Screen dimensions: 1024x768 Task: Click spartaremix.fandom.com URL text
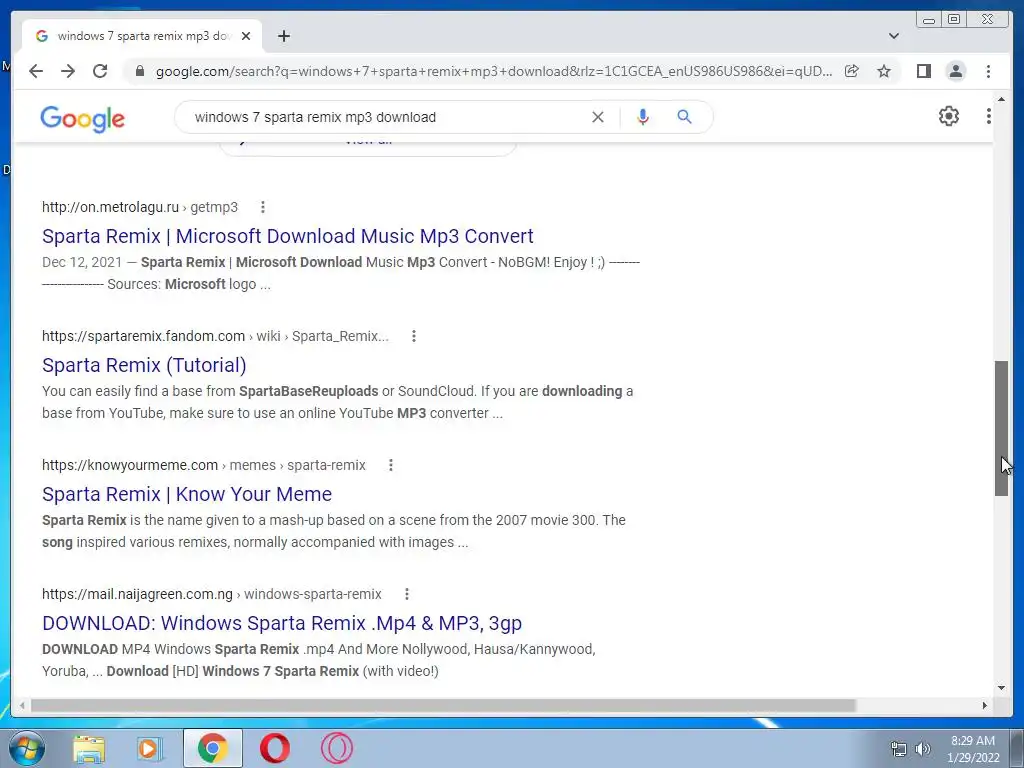click(x=144, y=336)
